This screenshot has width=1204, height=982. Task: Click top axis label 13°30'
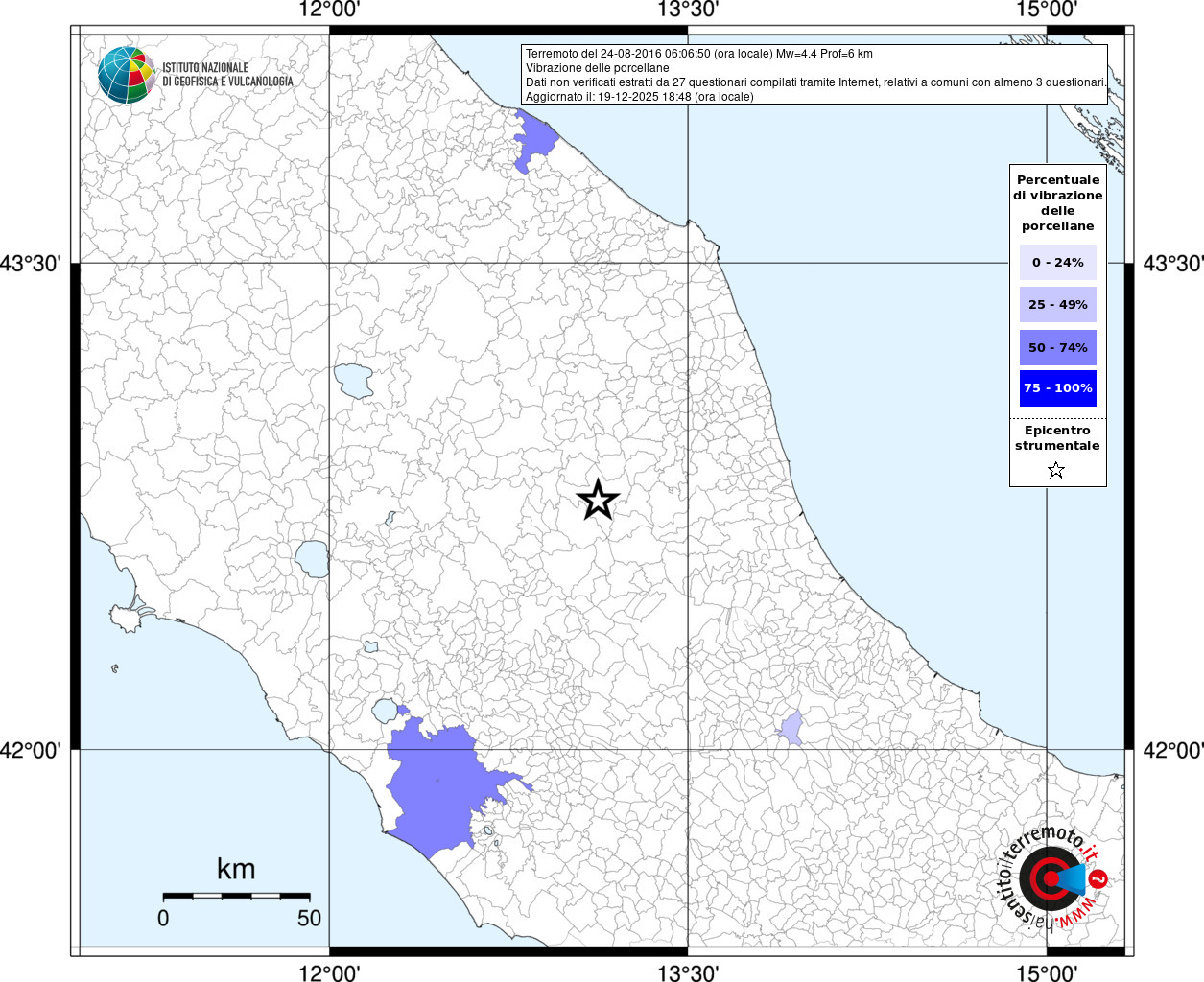(x=687, y=10)
